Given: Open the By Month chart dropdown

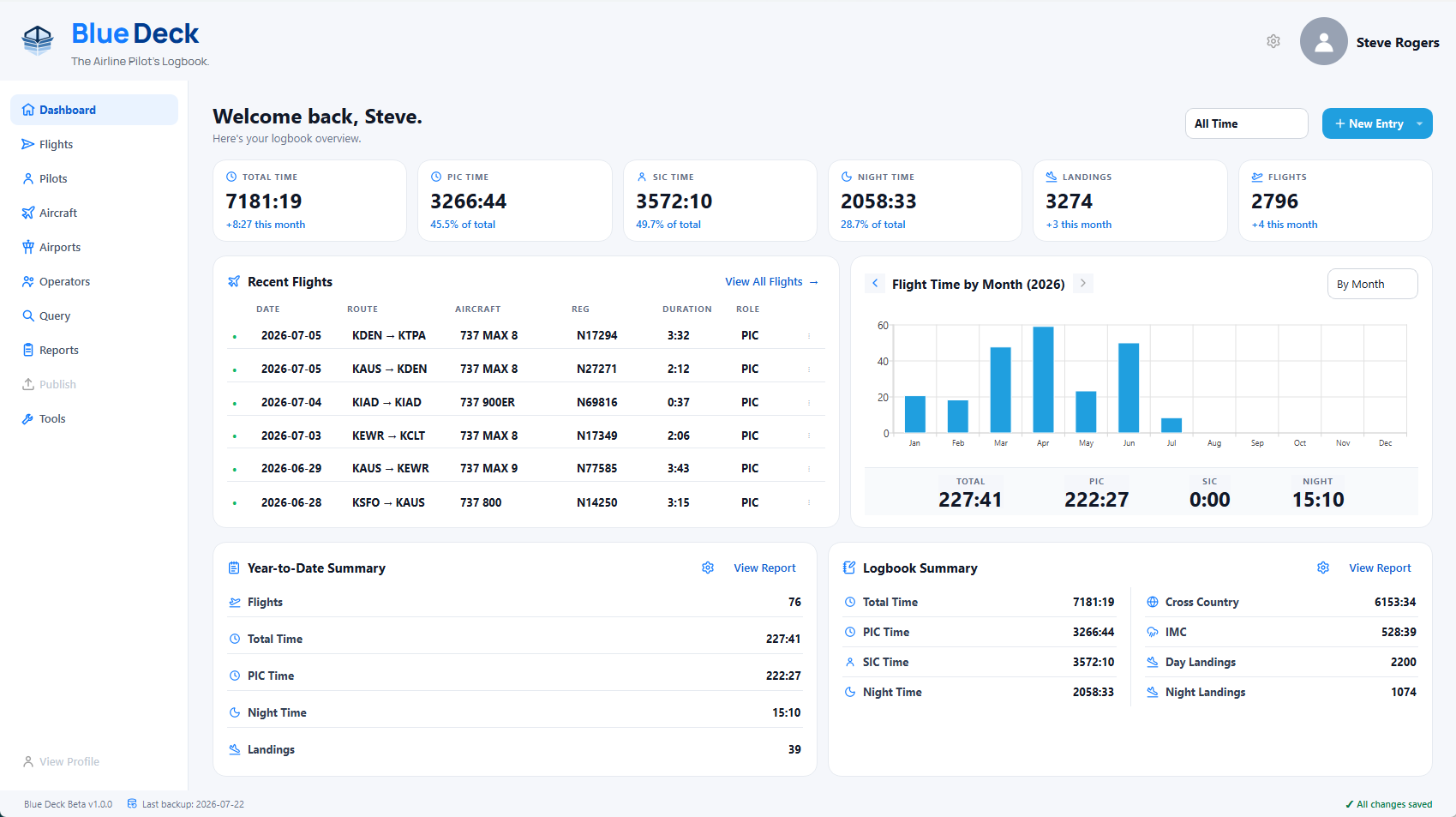Looking at the screenshot, I should [1372, 284].
